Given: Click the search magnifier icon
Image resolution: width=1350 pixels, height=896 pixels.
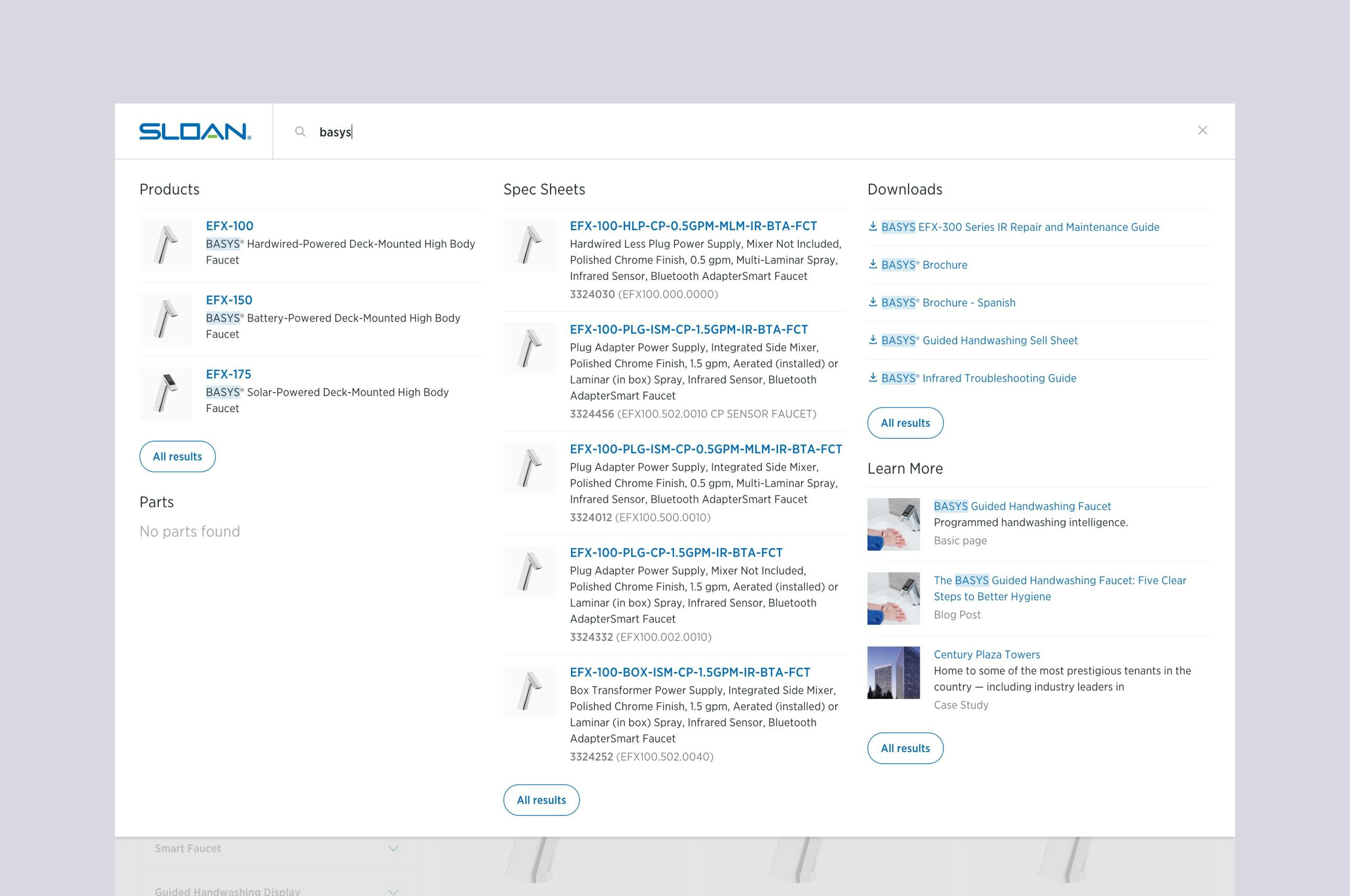Looking at the screenshot, I should [x=300, y=131].
